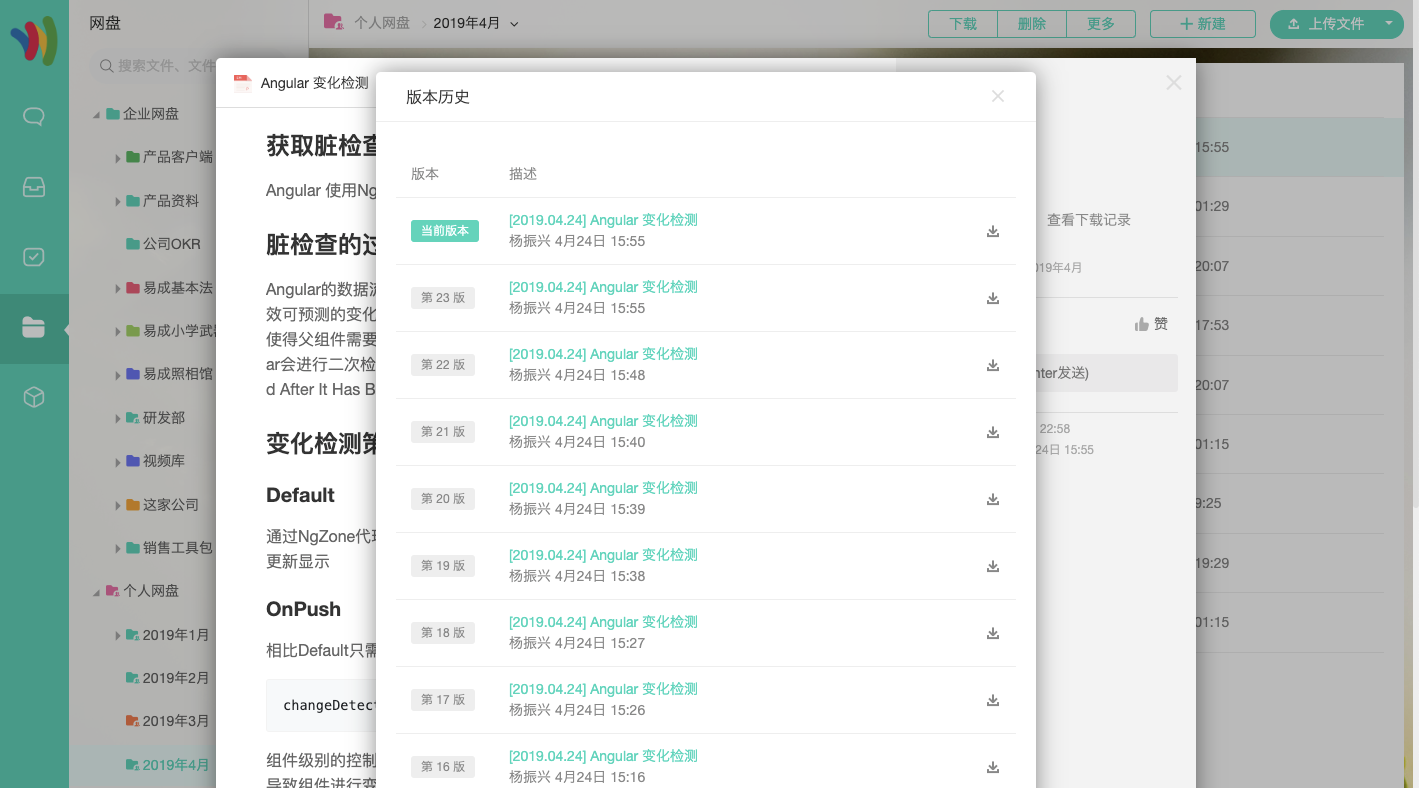Open the network drive folder icon in sidebar
This screenshot has height=788, width=1419.
tap(34, 327)
